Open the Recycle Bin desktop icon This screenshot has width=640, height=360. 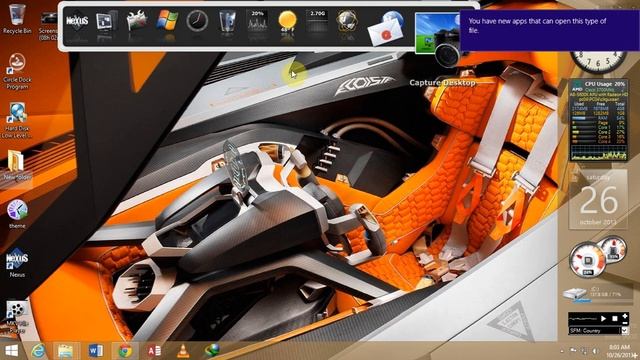click(17, 19)
